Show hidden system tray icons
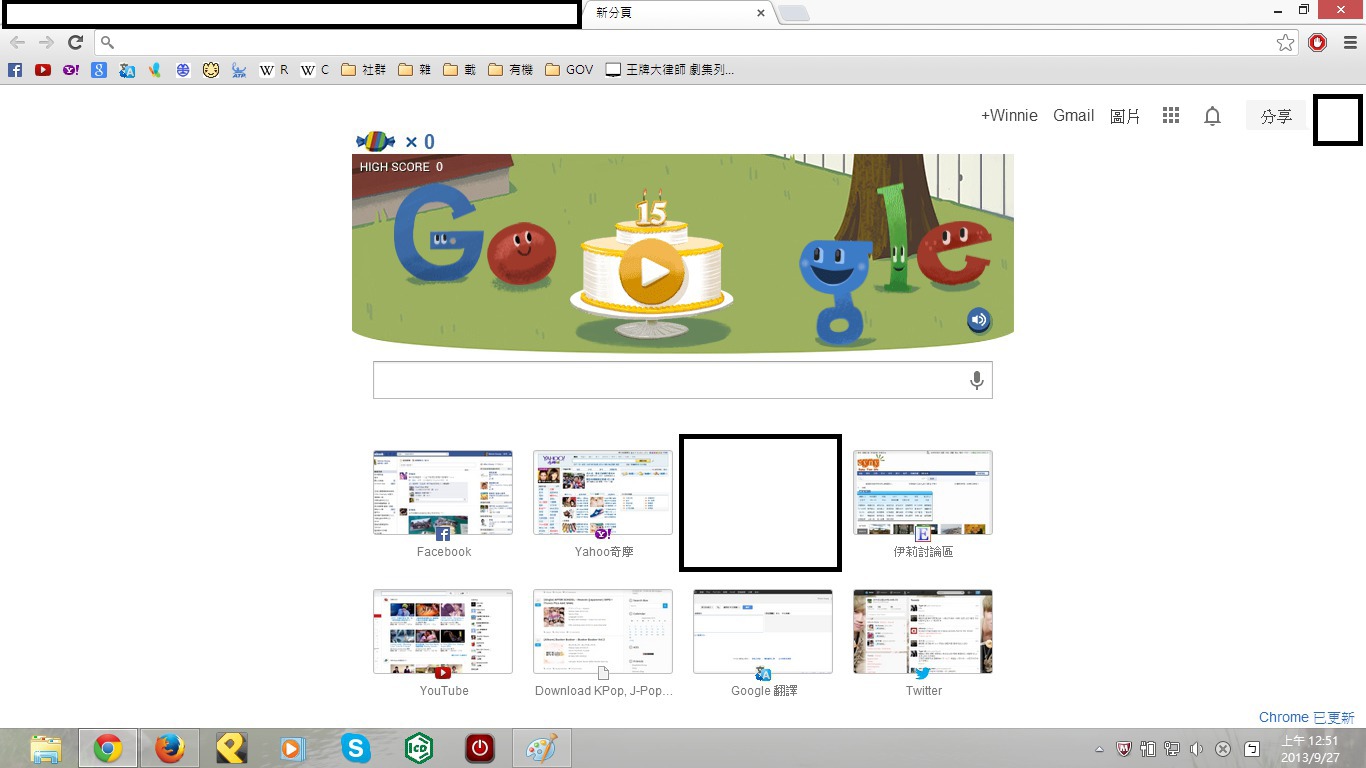Viewport: 1366px width, 768px height. tap(1100, 748)
